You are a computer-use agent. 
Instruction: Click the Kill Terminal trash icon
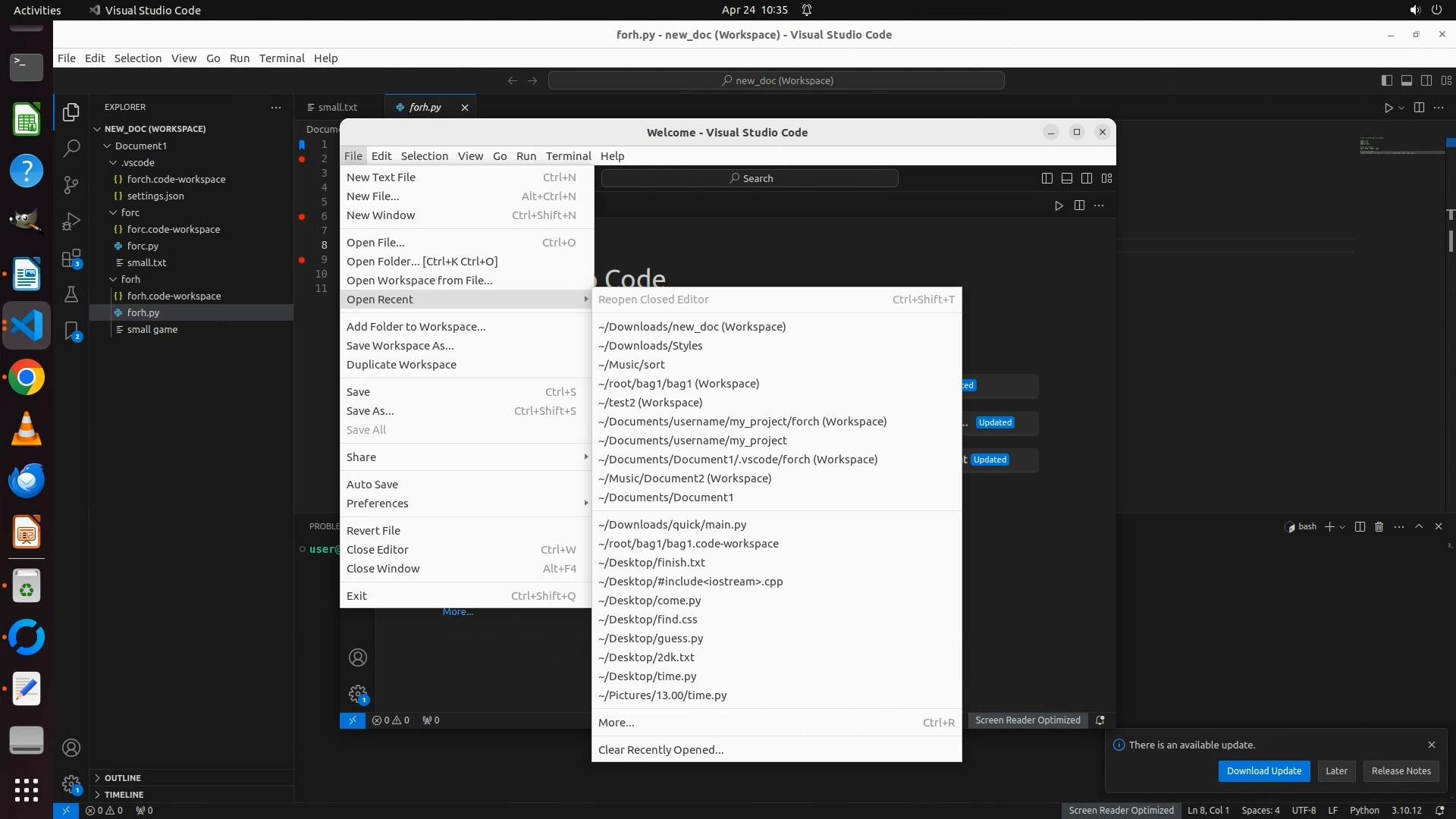1379,526
